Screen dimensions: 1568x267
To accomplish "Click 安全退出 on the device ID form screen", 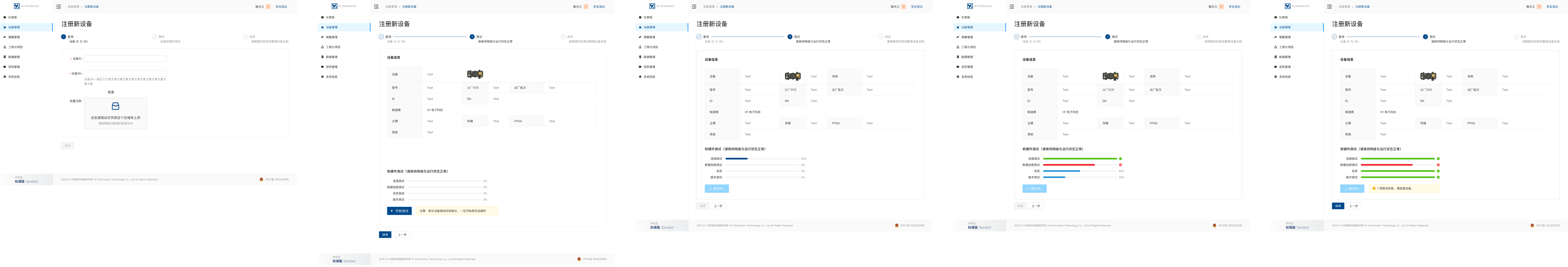I will coord(281,7).
